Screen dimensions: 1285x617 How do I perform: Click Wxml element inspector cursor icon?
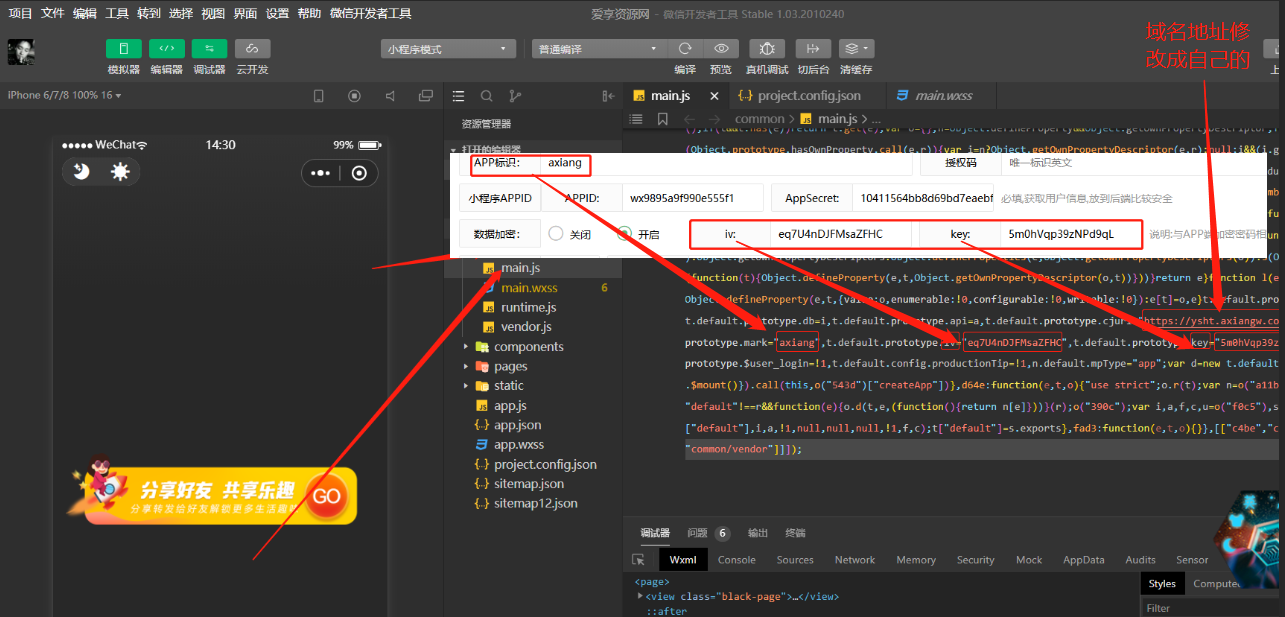(x=639, y=560)
